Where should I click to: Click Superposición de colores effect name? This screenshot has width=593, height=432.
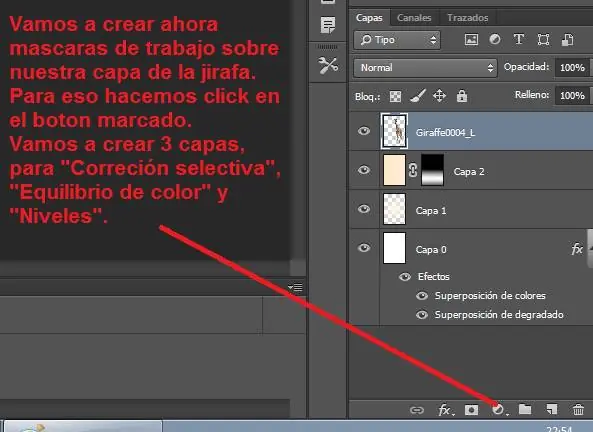pyautogui.click(x=490, y=296)
